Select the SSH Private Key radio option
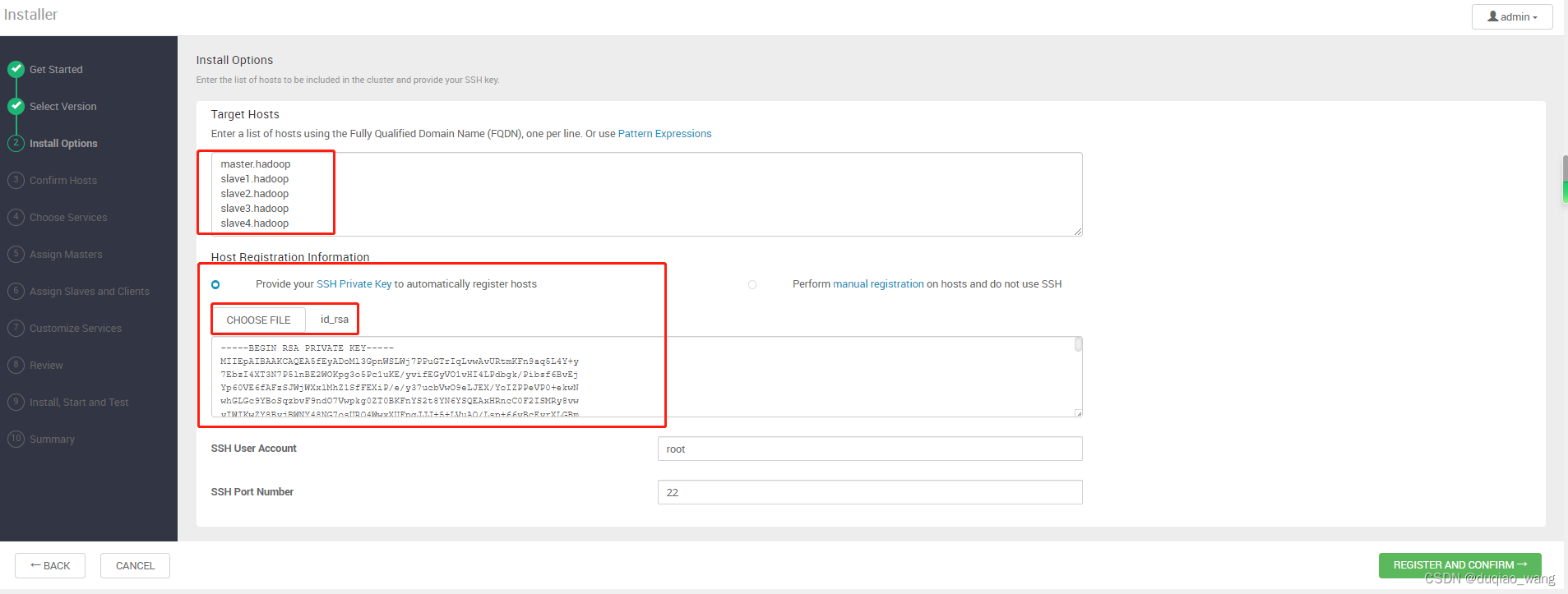This screenshot has width=1568, height=594. coord(215,284)
